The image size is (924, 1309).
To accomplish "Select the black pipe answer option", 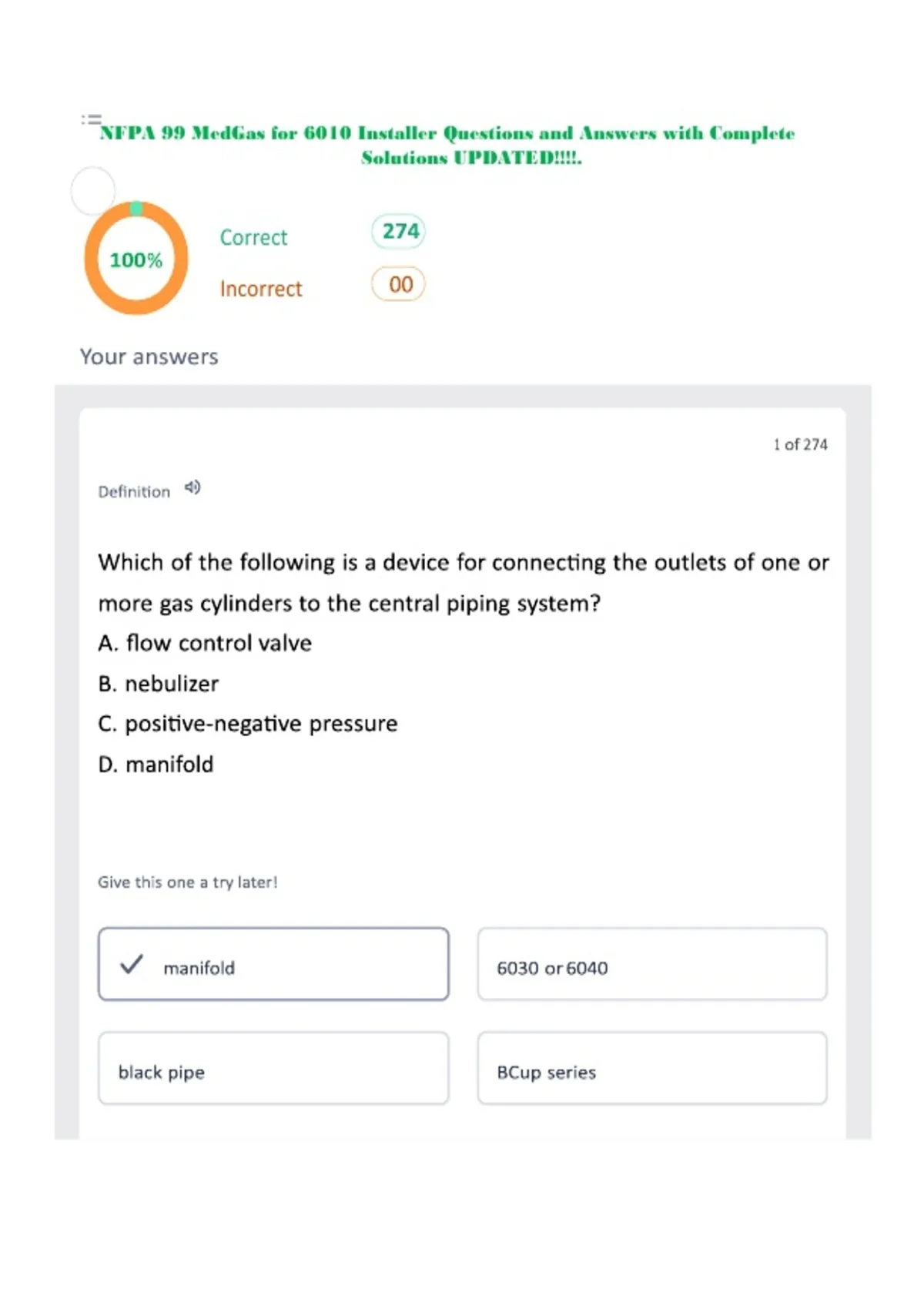I will click(273, 1069).
